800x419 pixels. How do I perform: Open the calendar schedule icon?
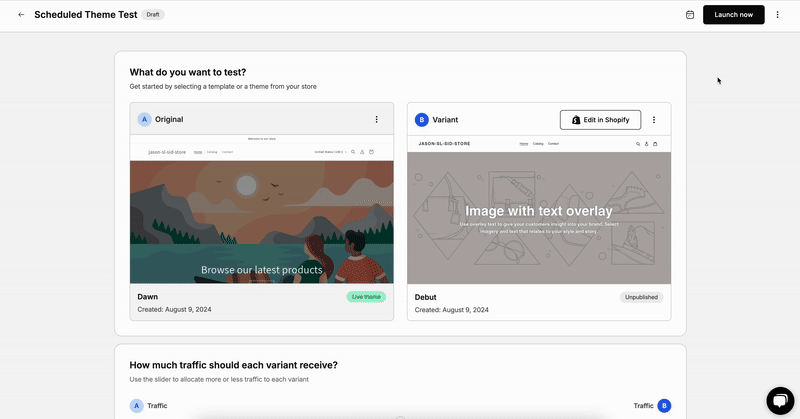[x=690, y=15]
